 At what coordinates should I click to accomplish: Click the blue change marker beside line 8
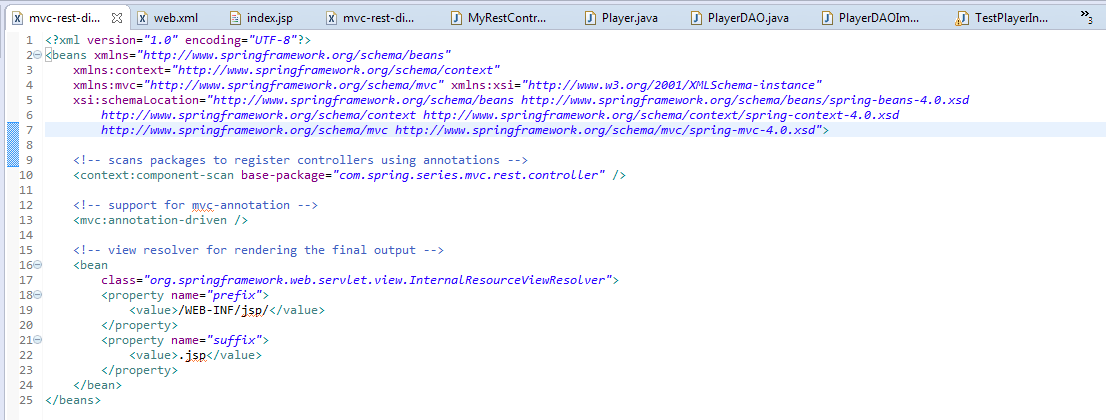13,145
